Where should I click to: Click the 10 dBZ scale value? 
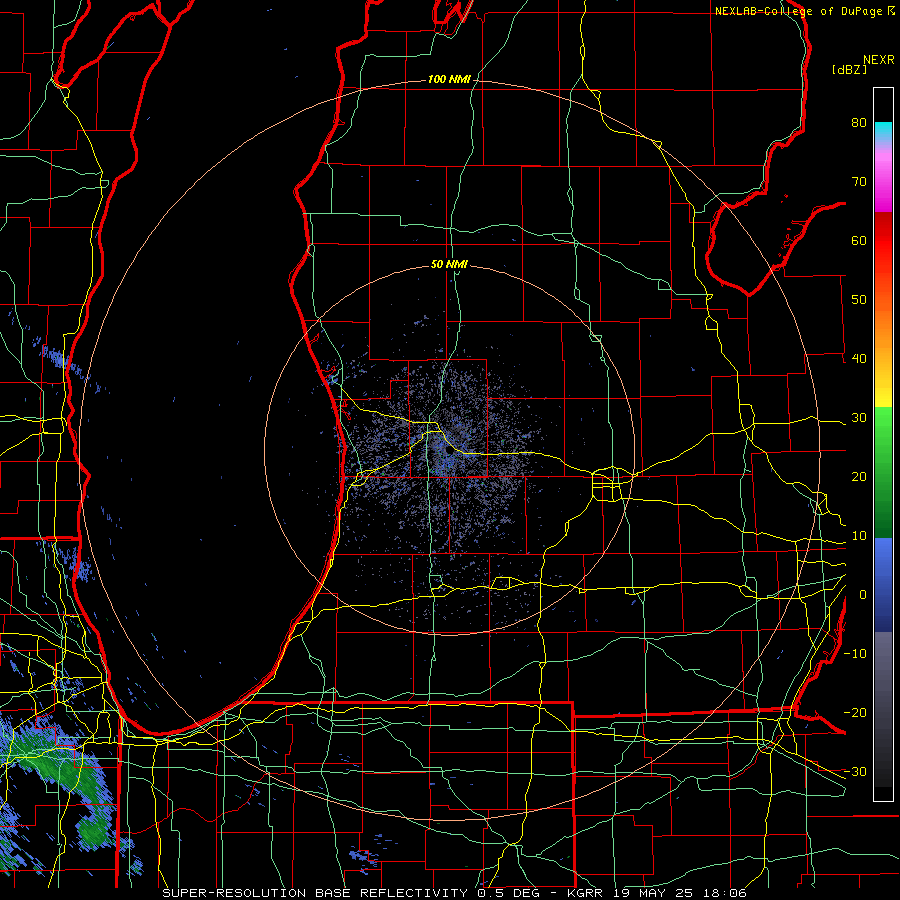(x=859, y=536)
